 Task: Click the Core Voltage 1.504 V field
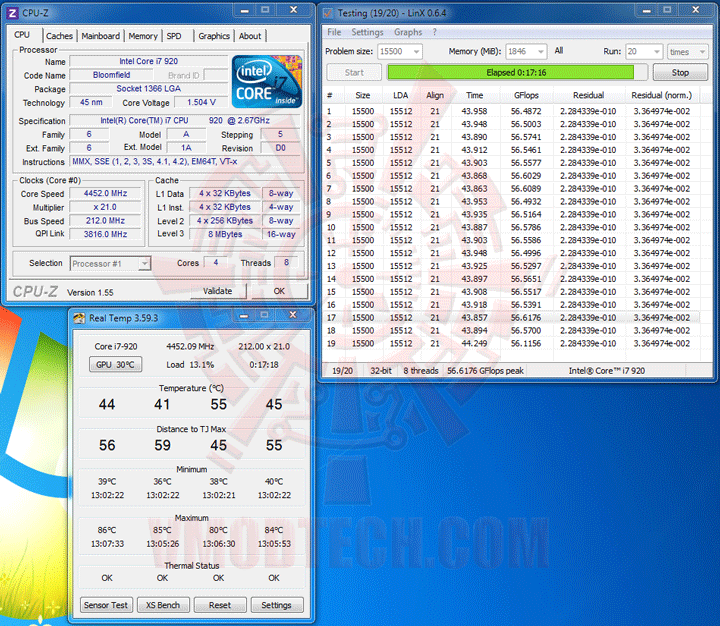click(x=201, y=102)
